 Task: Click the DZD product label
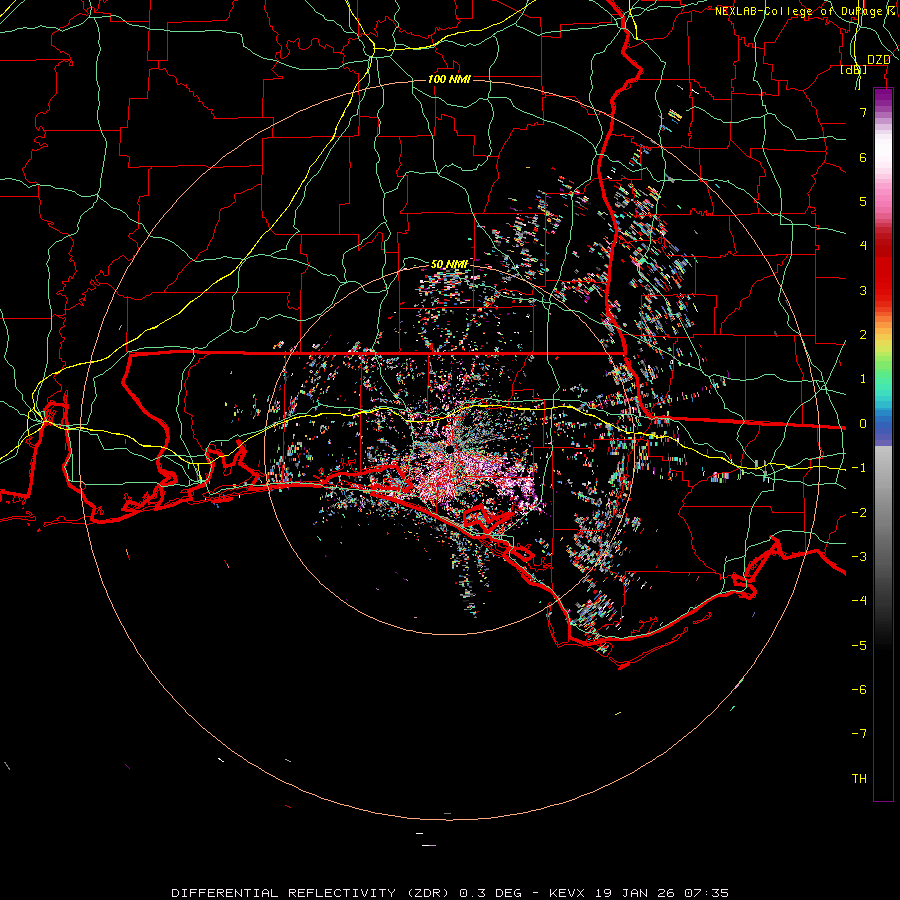coord(878,60)
